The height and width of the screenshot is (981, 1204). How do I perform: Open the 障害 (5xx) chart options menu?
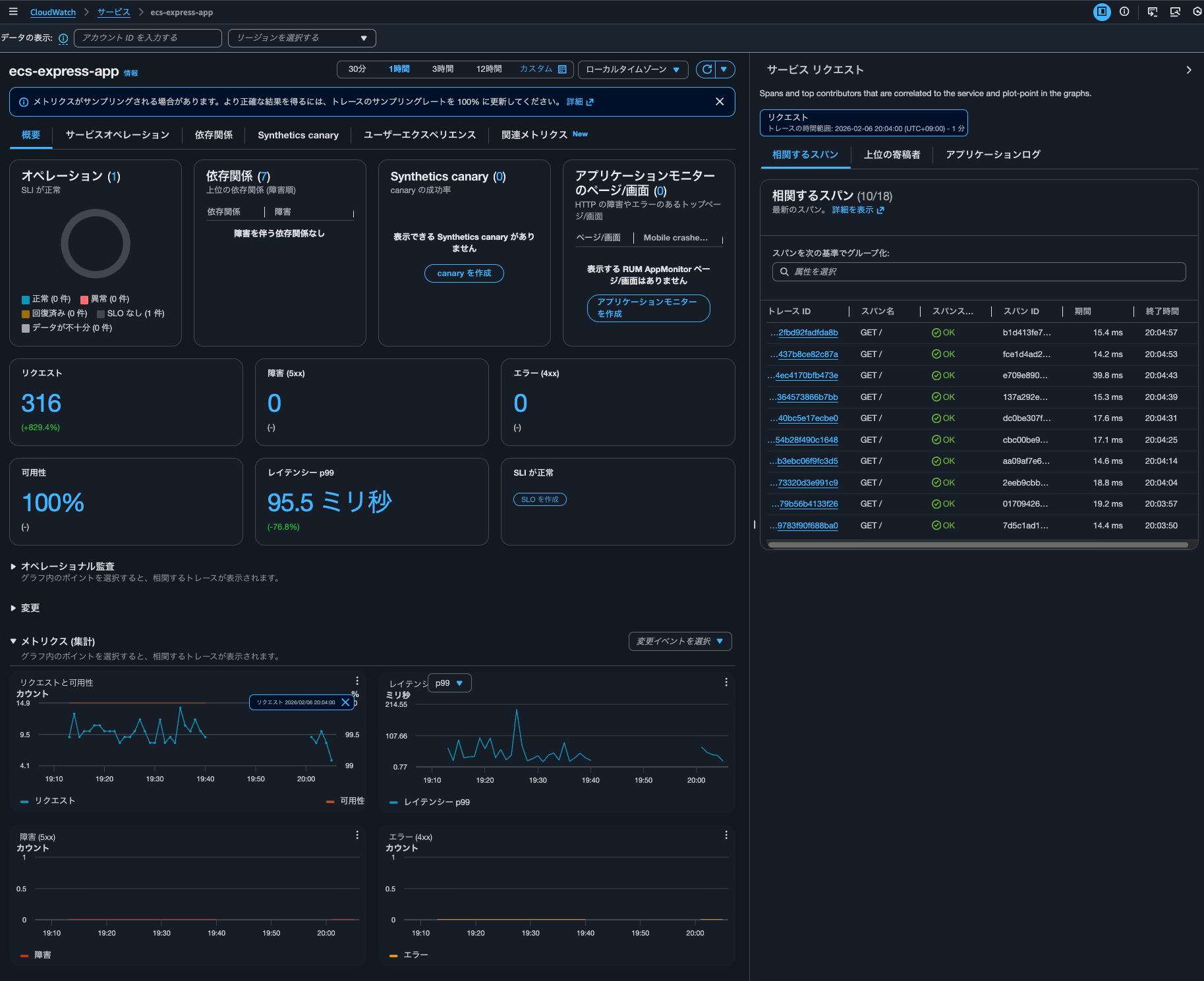tap(357, 835)
